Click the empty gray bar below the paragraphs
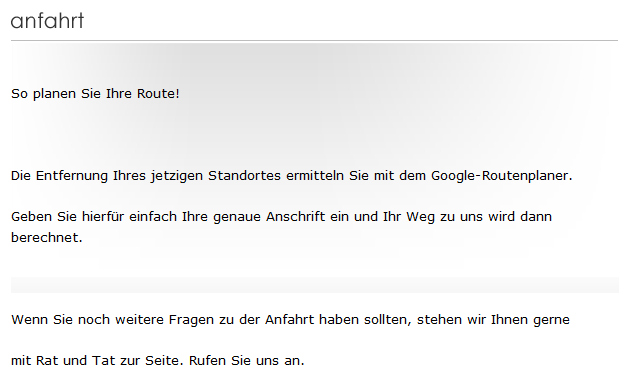The height and width of the screenshot is (386, 630). pos(315,285)
